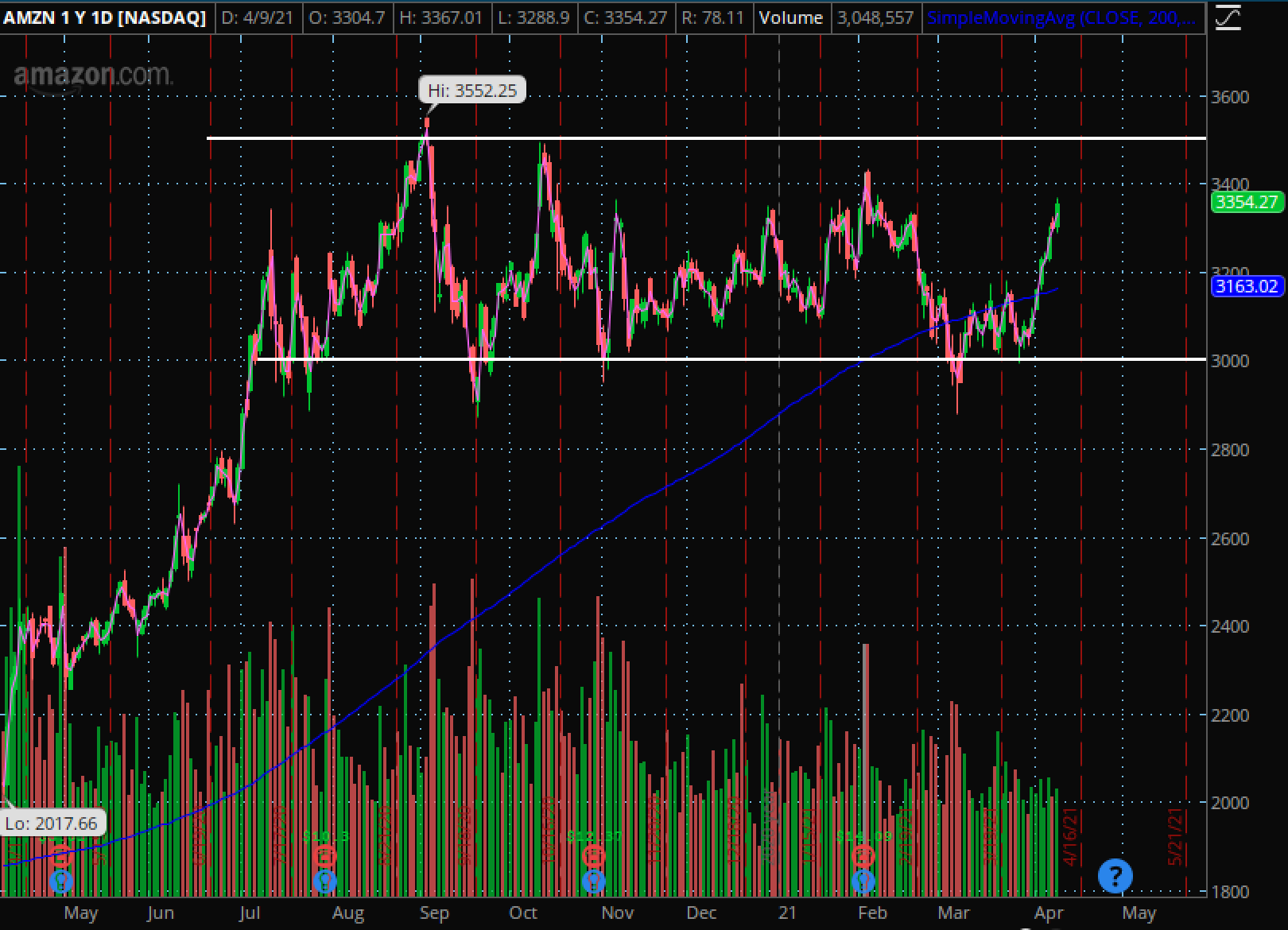Click the 21 year label on time axis

(x=787, y=913)
